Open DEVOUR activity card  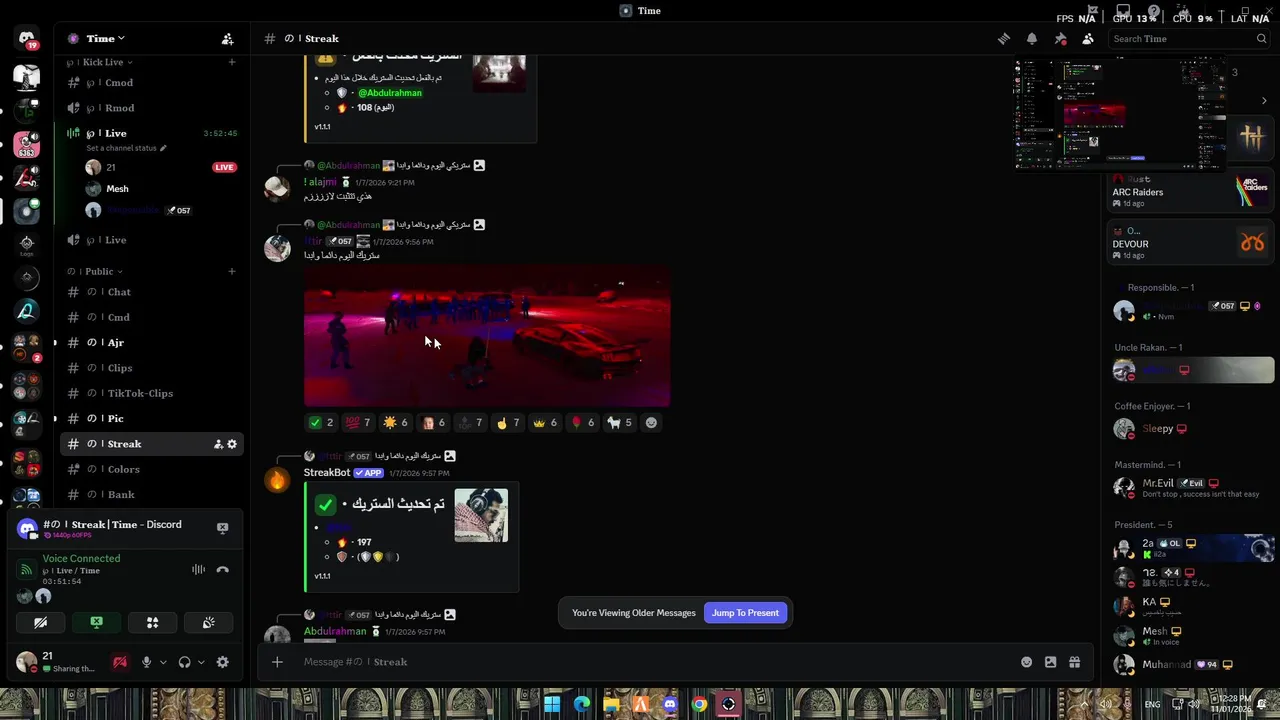(1190, 243)
